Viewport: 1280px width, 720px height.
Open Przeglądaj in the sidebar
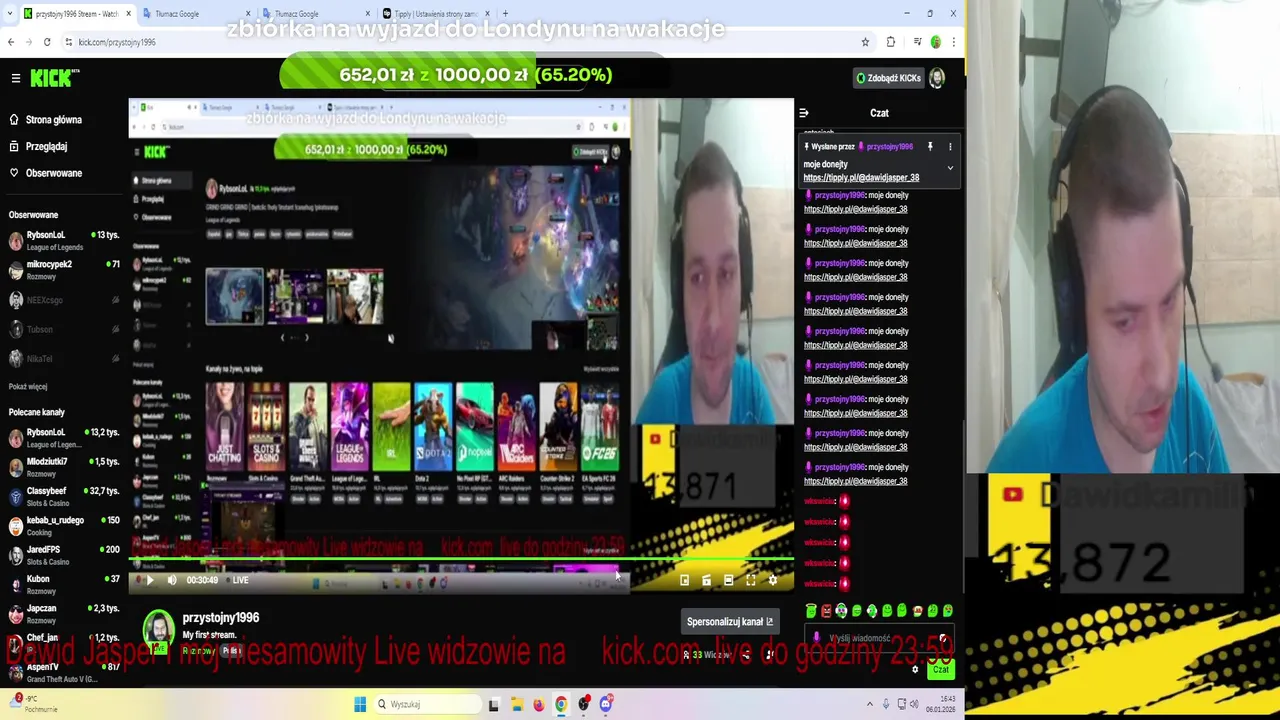tap(46, 146)
